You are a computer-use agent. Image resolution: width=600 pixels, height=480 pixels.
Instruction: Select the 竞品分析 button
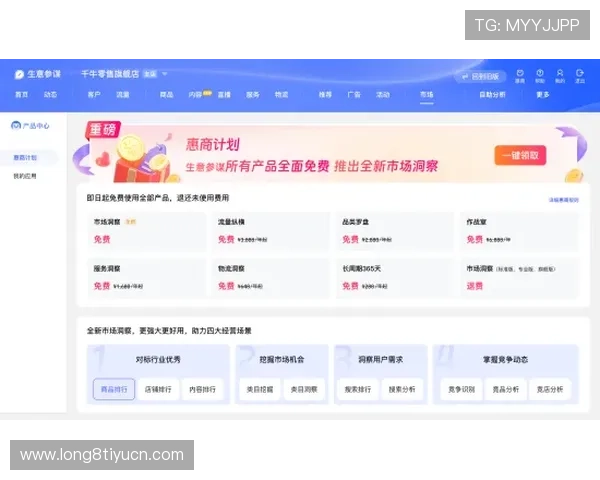click(505, 389)
